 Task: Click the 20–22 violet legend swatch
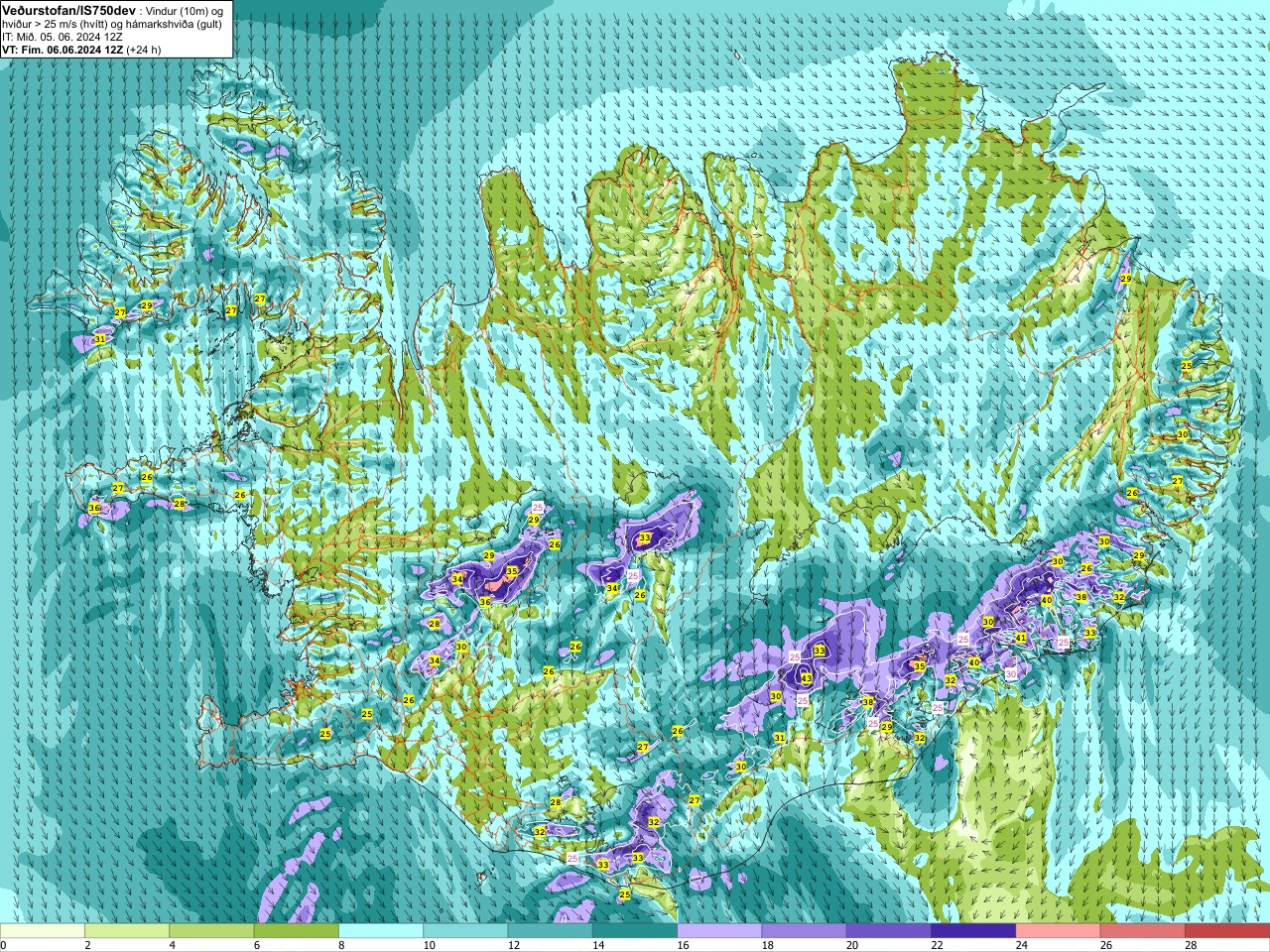[888, 931]
